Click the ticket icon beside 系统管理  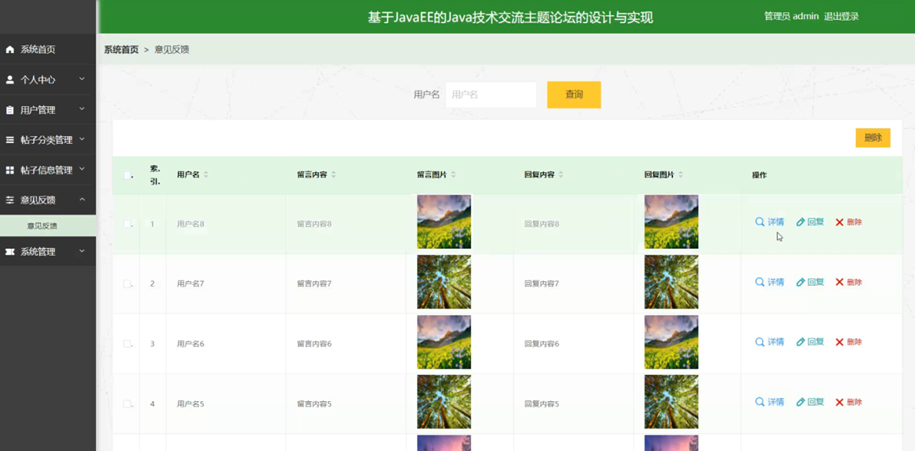[10, 251]
